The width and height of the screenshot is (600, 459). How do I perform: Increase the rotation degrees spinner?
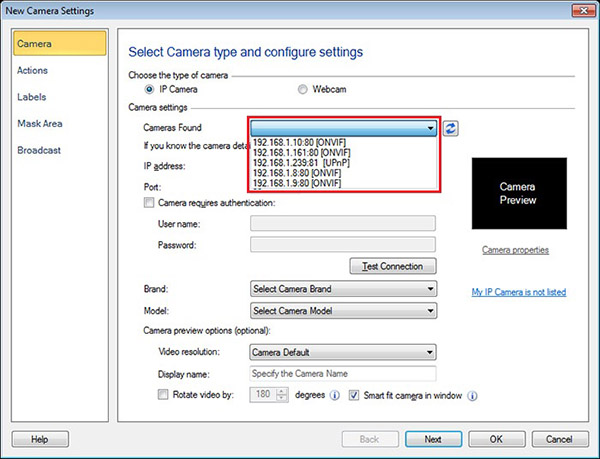tap(282, 391)
